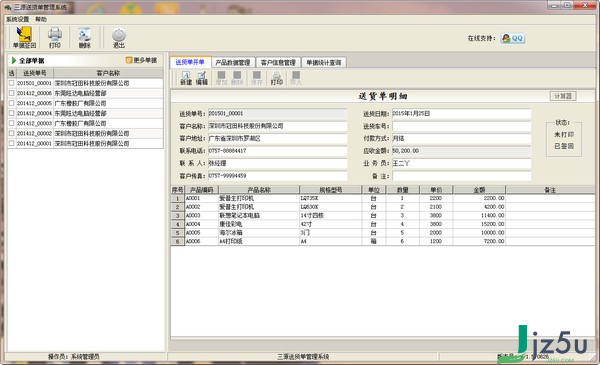Click the 客户地址 input field
This screenshot has width=600, height=365.
pyautogui.click(x=277, y=139)
